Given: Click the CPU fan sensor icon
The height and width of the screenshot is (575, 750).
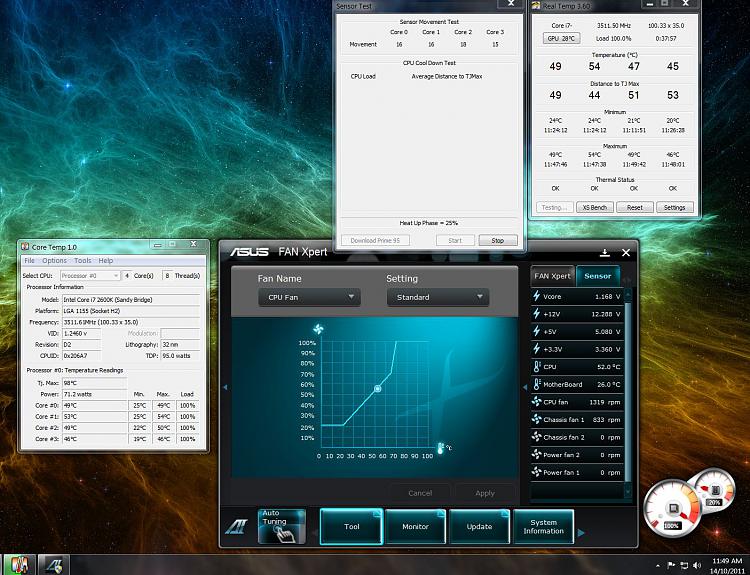Looking at the screenshot, I should tap(537, 402).
